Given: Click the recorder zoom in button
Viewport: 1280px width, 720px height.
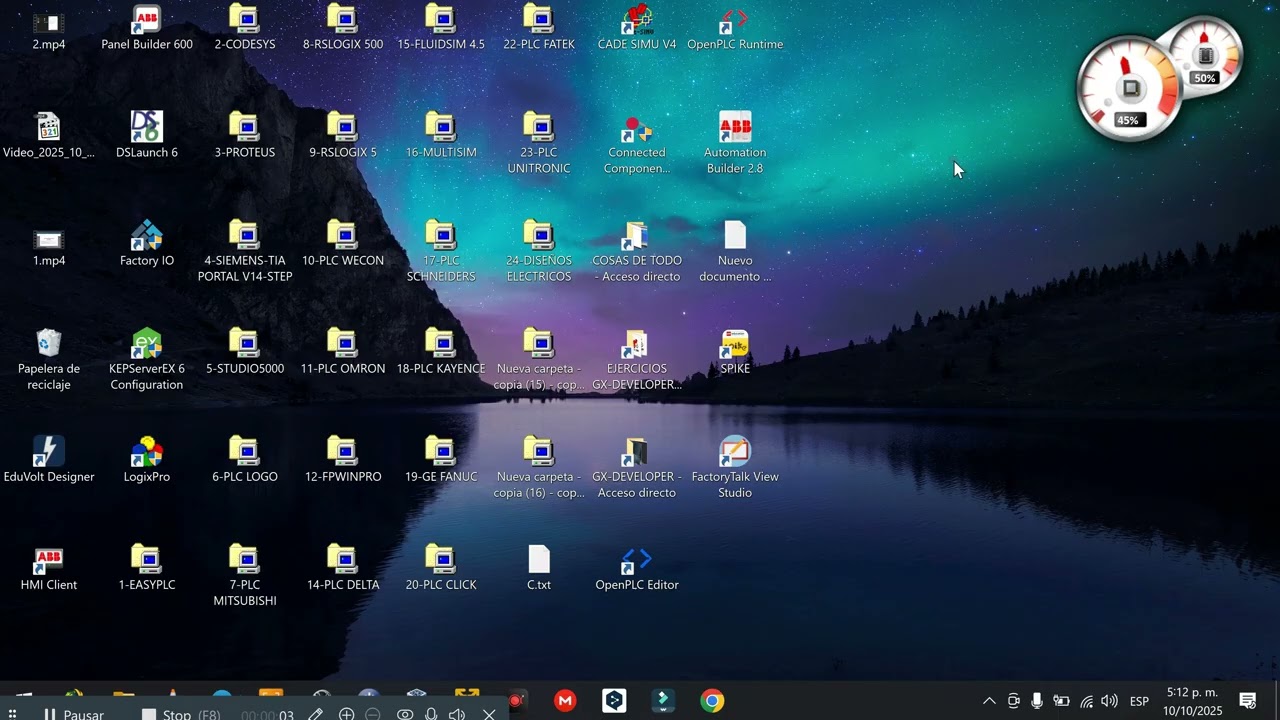Looking at the screenshot, I should tap(346, 714).
